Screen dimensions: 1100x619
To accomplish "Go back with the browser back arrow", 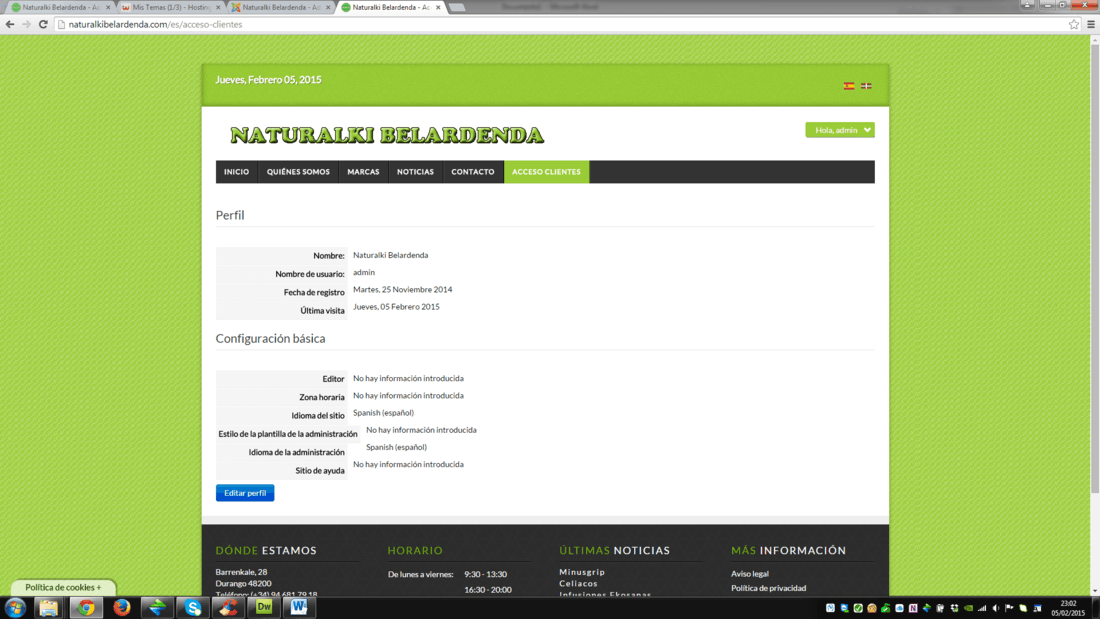I will (10, 25).
